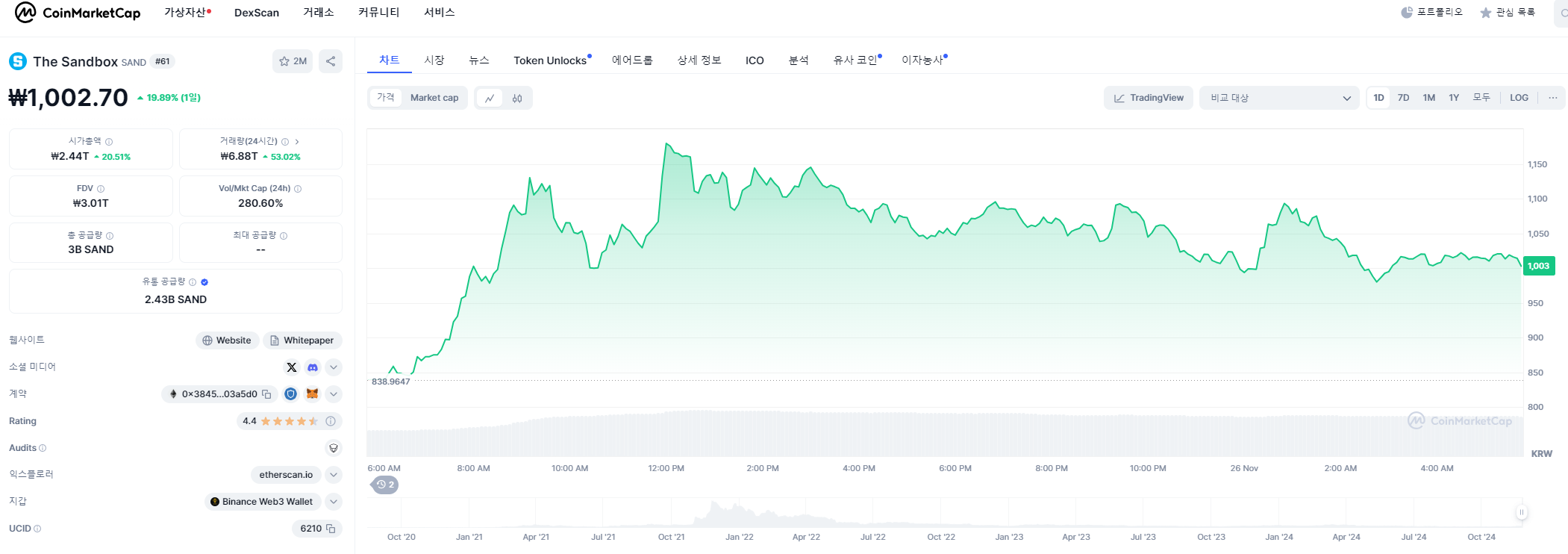Image resolution: width=1568 pixels, height=554 pixels.
Task: Click the 최대 공급량 info icon
Action: [x=284, y=236]
